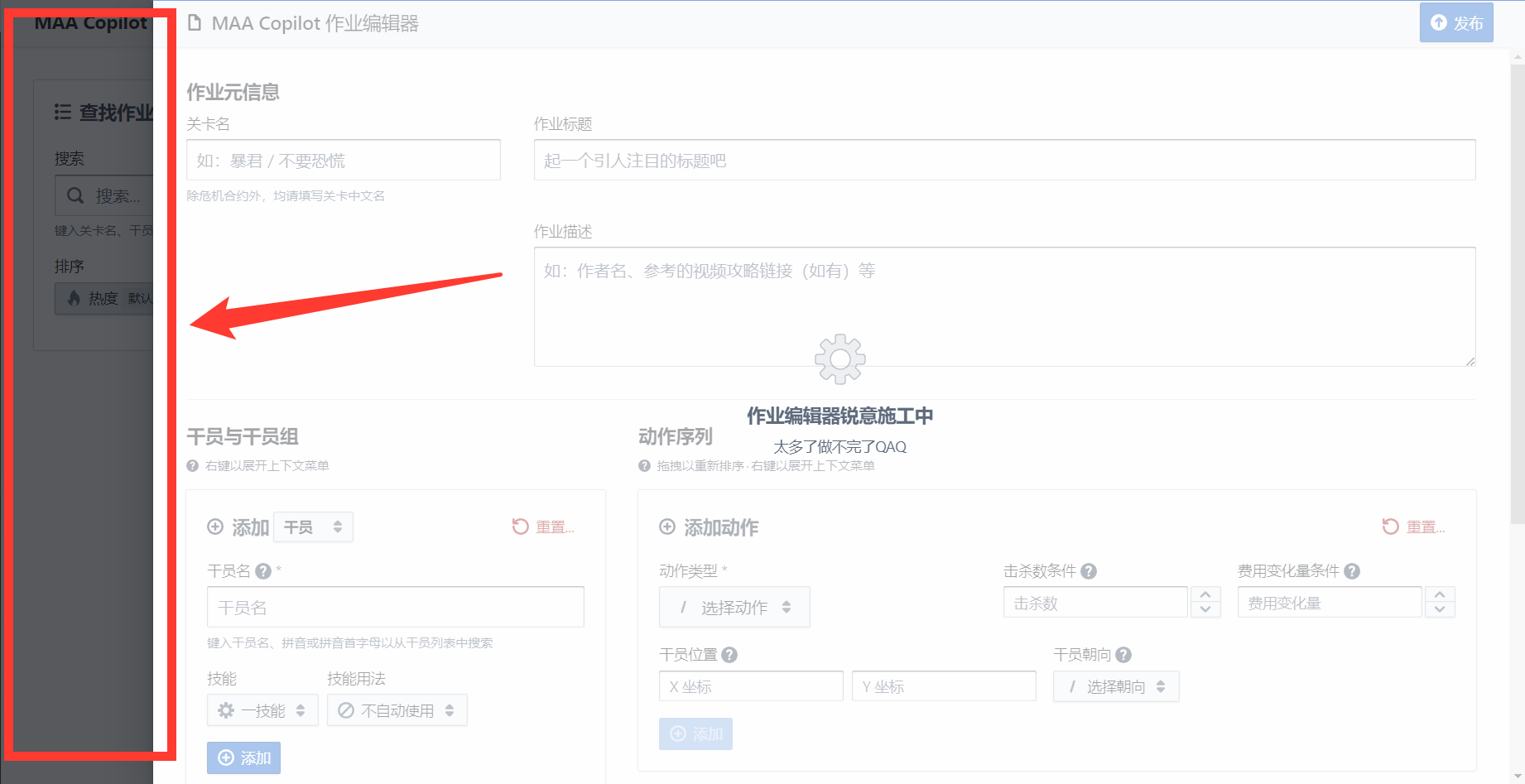Click the 搜索 box in the background page
This screenshot has height=784, width=1525.
point(104,195)
